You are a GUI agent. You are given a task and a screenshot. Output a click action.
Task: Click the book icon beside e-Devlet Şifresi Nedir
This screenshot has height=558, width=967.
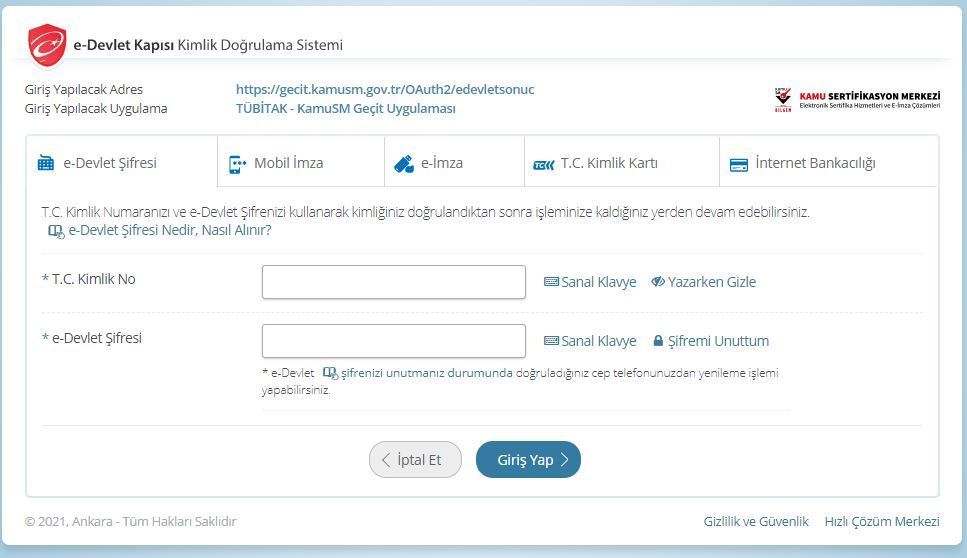pos(56,231)
